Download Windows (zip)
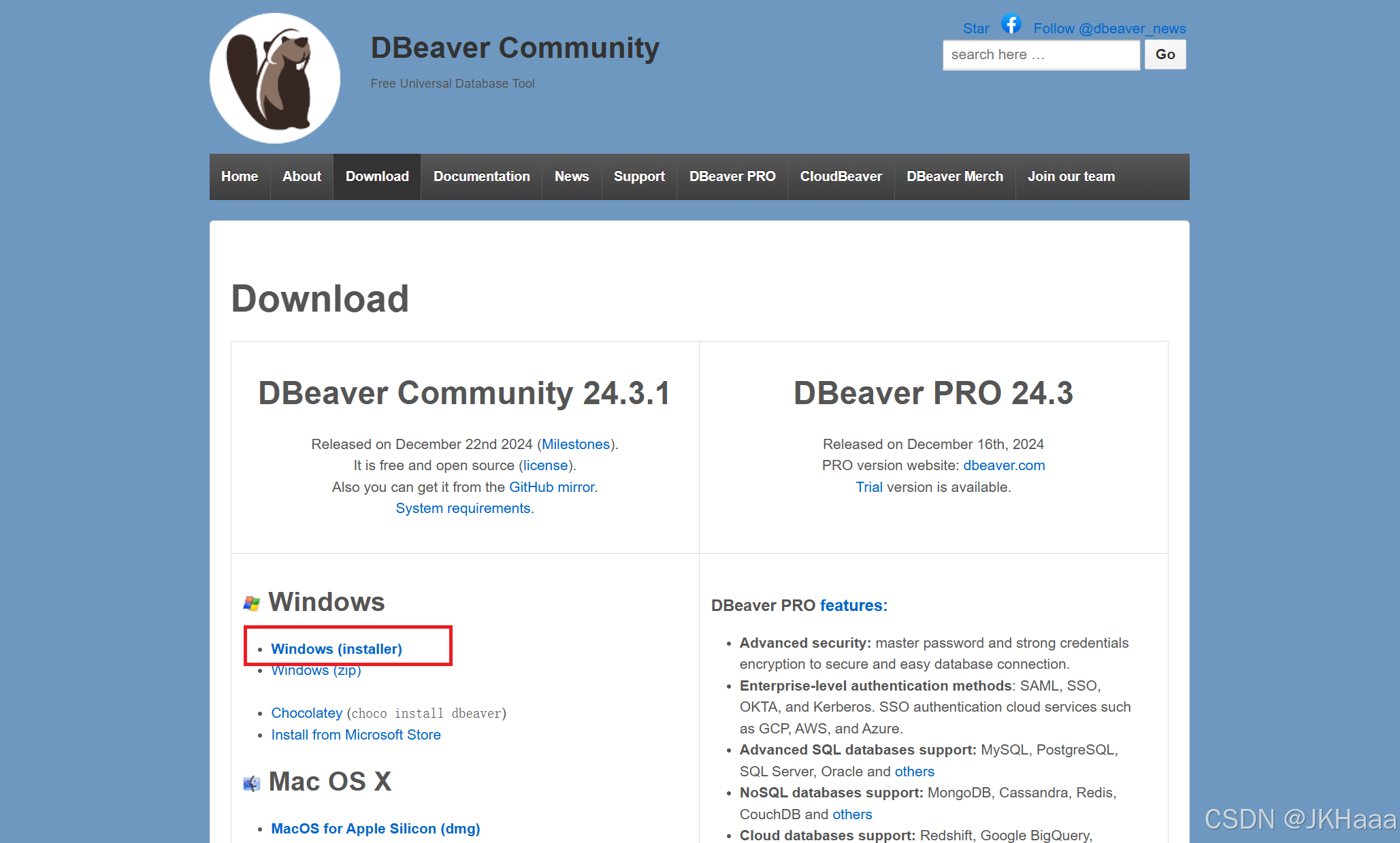This screenshot has height=843, width=1400. 316,670
